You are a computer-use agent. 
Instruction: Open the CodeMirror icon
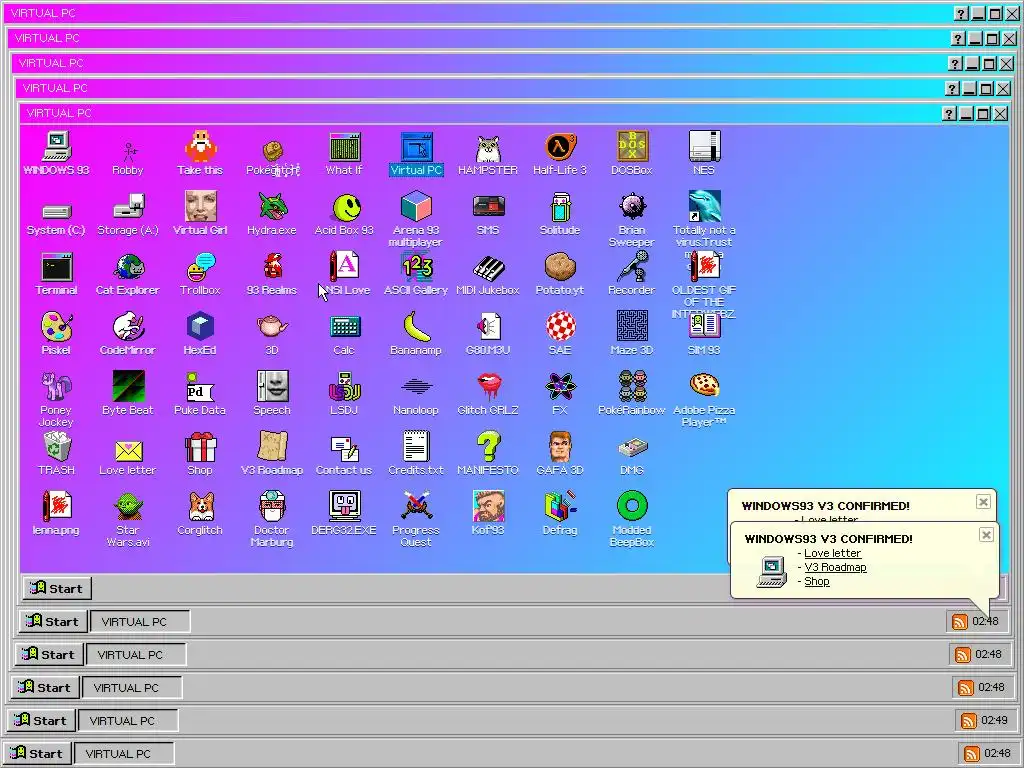pyautogui.click(x=128, y=334)
